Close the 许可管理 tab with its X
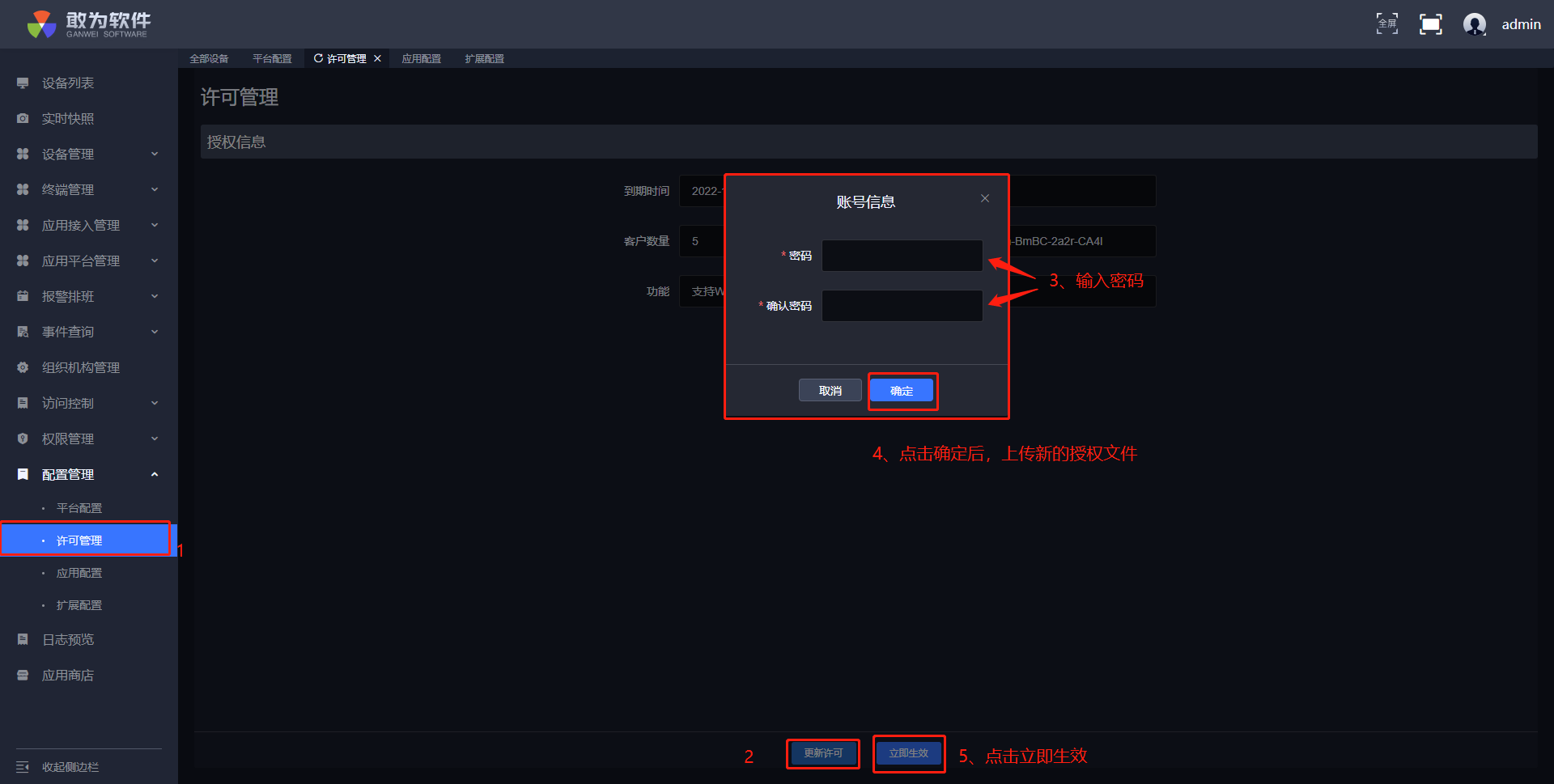Viewport: 1554px width, 784px height. 377,58
